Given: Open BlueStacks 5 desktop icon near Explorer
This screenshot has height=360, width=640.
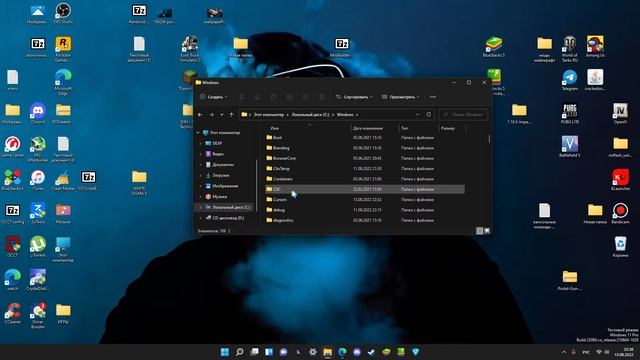Looking at the screenshot, I should pos(494,47).
